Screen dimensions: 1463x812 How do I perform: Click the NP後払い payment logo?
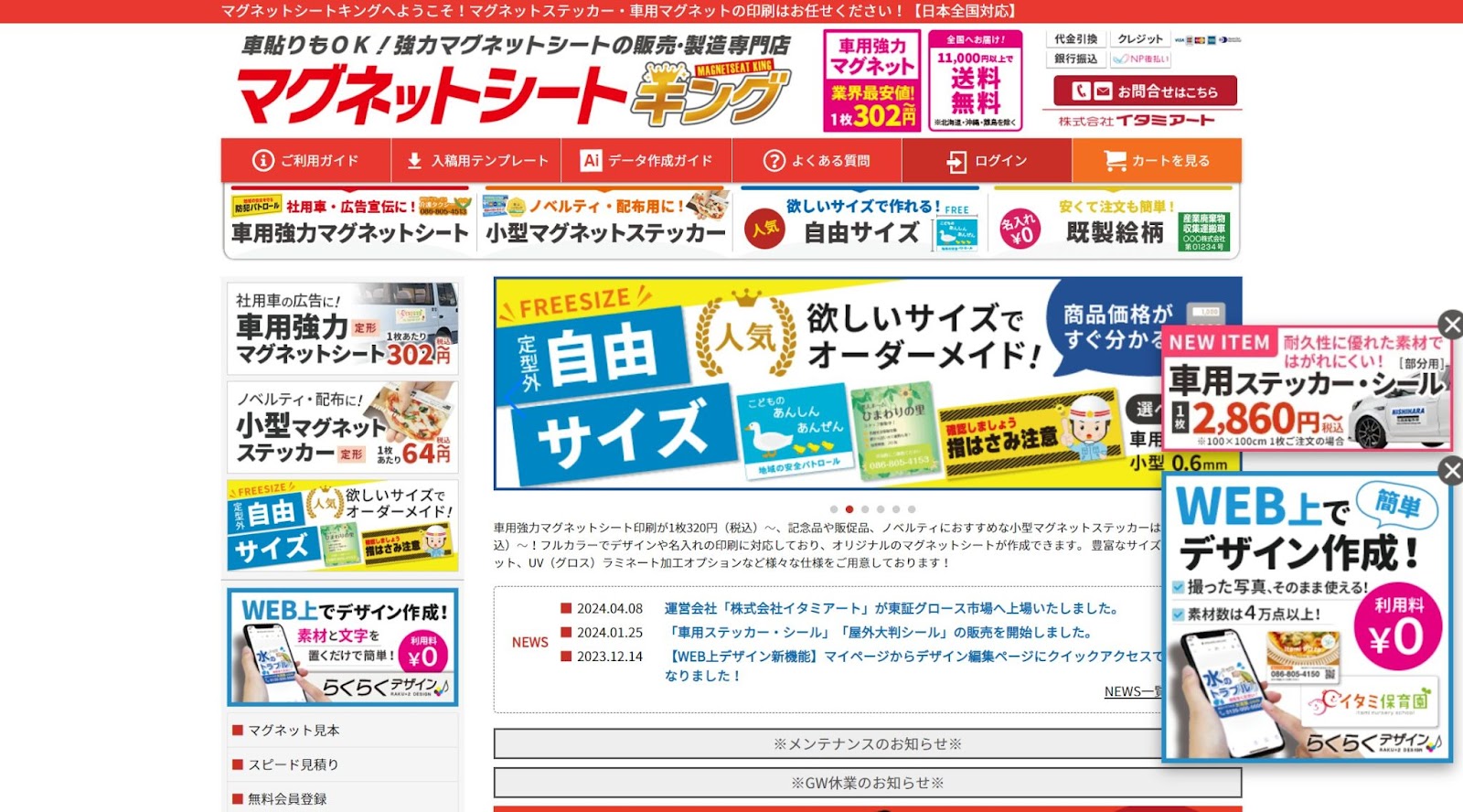pos(1140,59)
